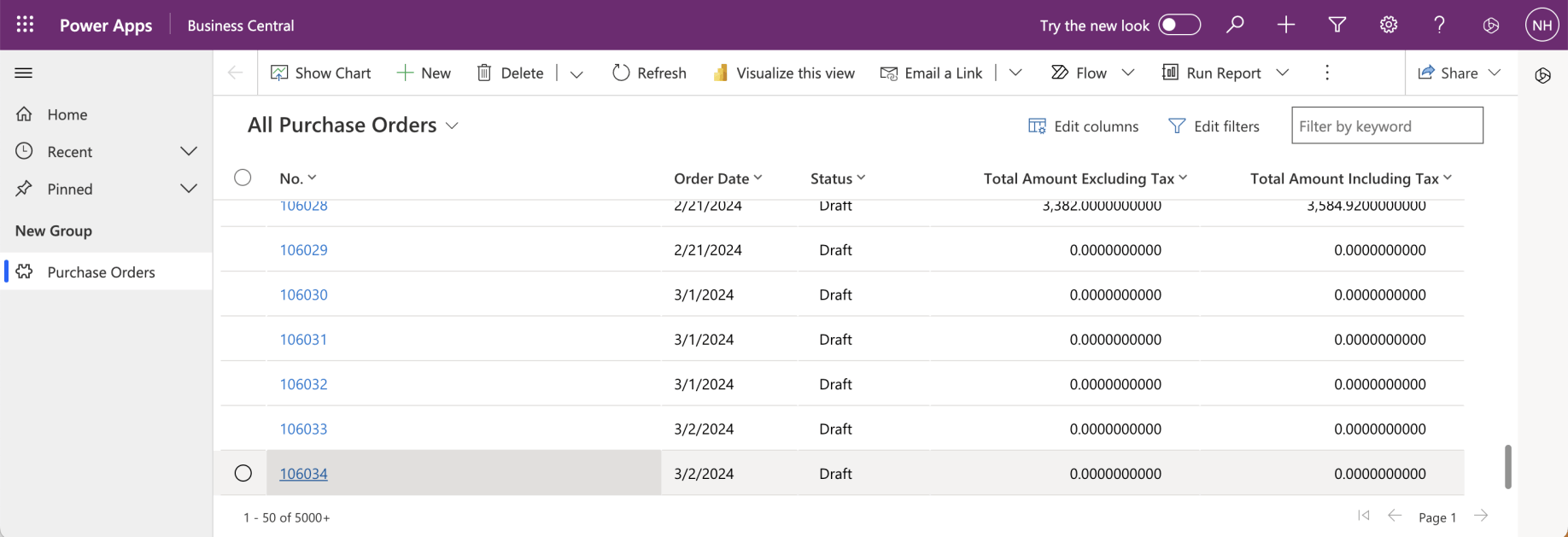Expand the Recent section in sidebar
Screen dimensions: 1568x537
point(189,151)
